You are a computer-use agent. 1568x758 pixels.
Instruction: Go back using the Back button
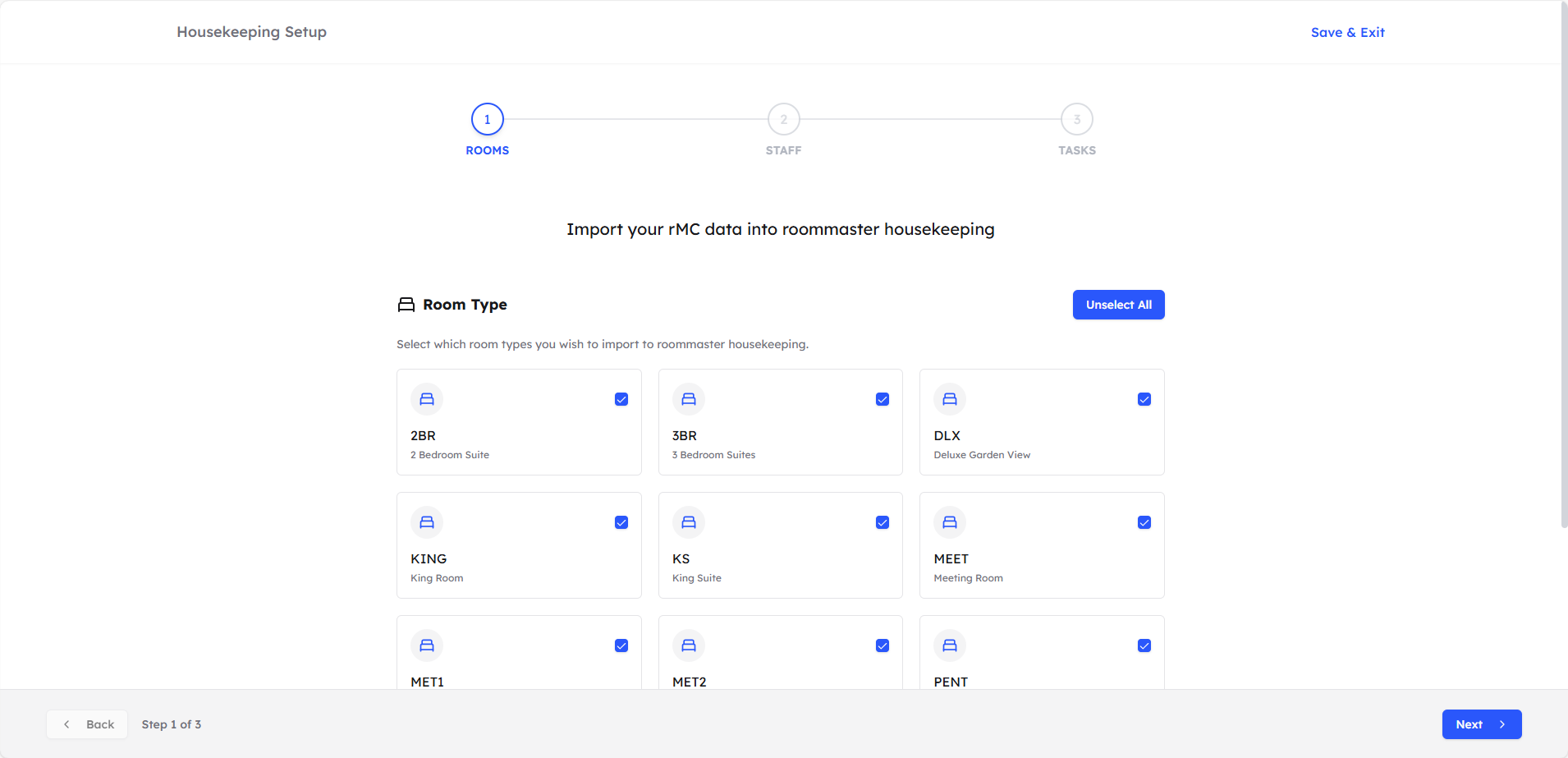click(87, 724)
